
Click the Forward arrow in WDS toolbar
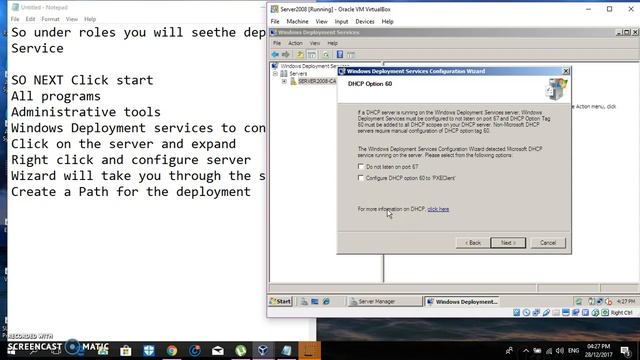[x=286, y=54]
